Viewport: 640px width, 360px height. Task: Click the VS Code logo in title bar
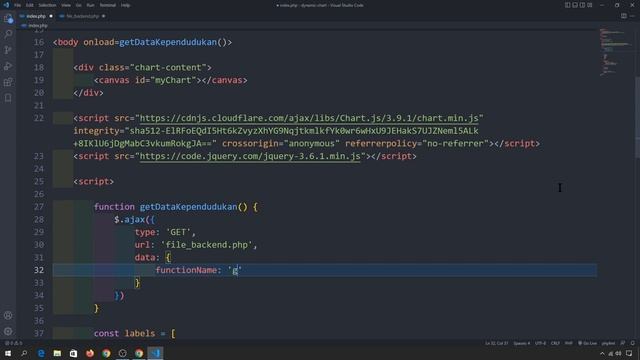tap(6, 5)
